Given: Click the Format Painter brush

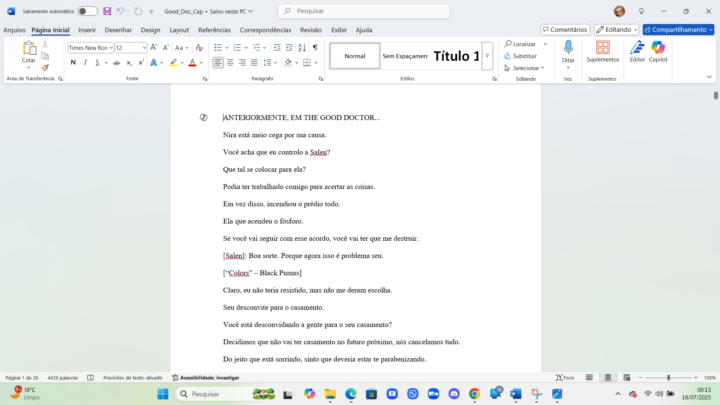Looking at the screenshot, I should tap(45, 68).
